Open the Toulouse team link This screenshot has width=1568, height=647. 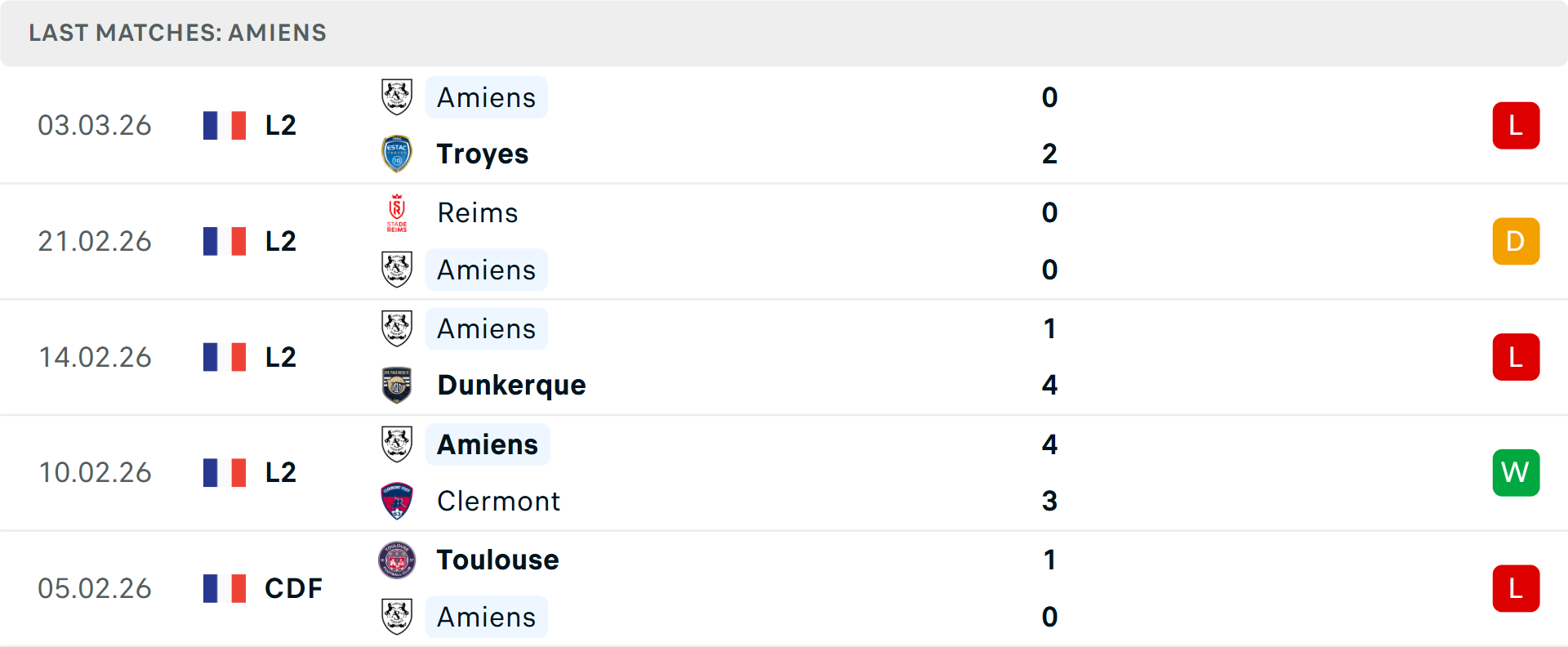[497, 560]
